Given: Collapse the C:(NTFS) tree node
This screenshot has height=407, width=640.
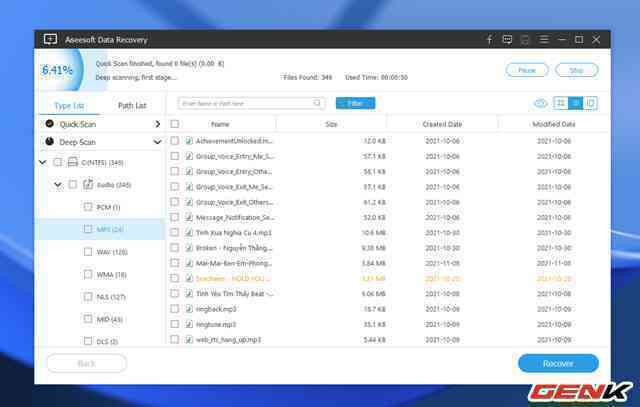Looking at the screenshot, I should 43,162.
